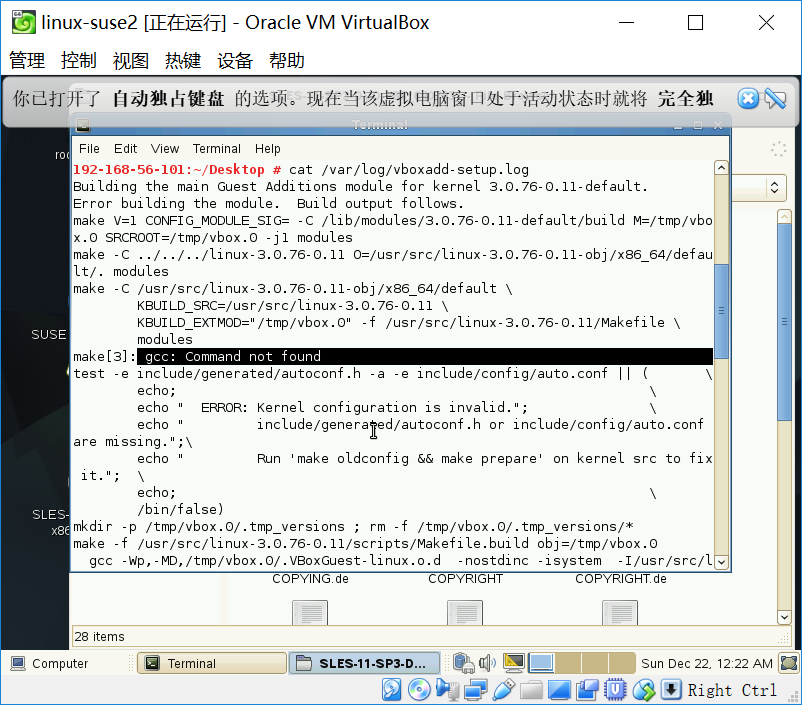Open the Terminal View menu
Image resolution: width=802 pixels, height=705 pixels.
165,148
